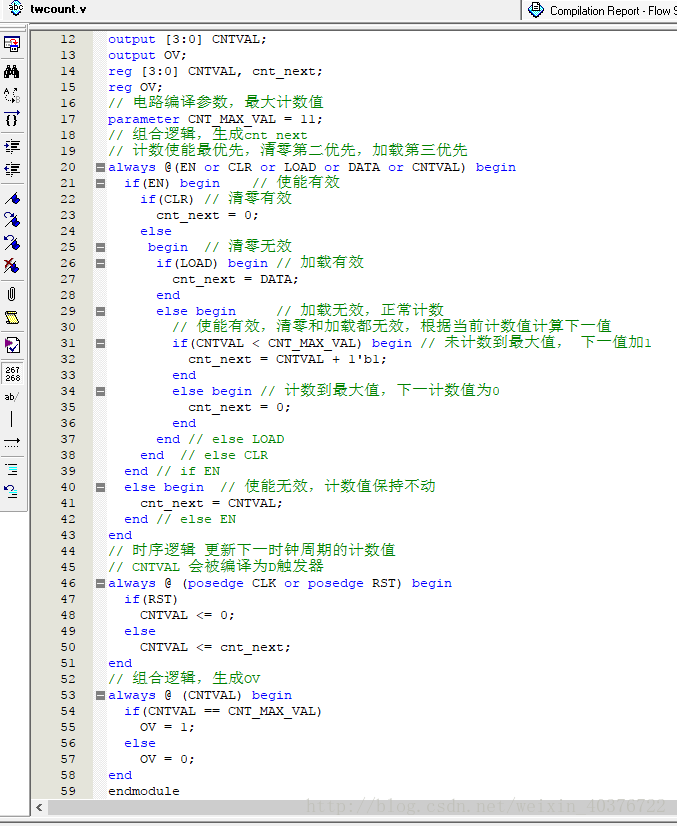Collapse the always block on line 20

[x=100, y=168]
